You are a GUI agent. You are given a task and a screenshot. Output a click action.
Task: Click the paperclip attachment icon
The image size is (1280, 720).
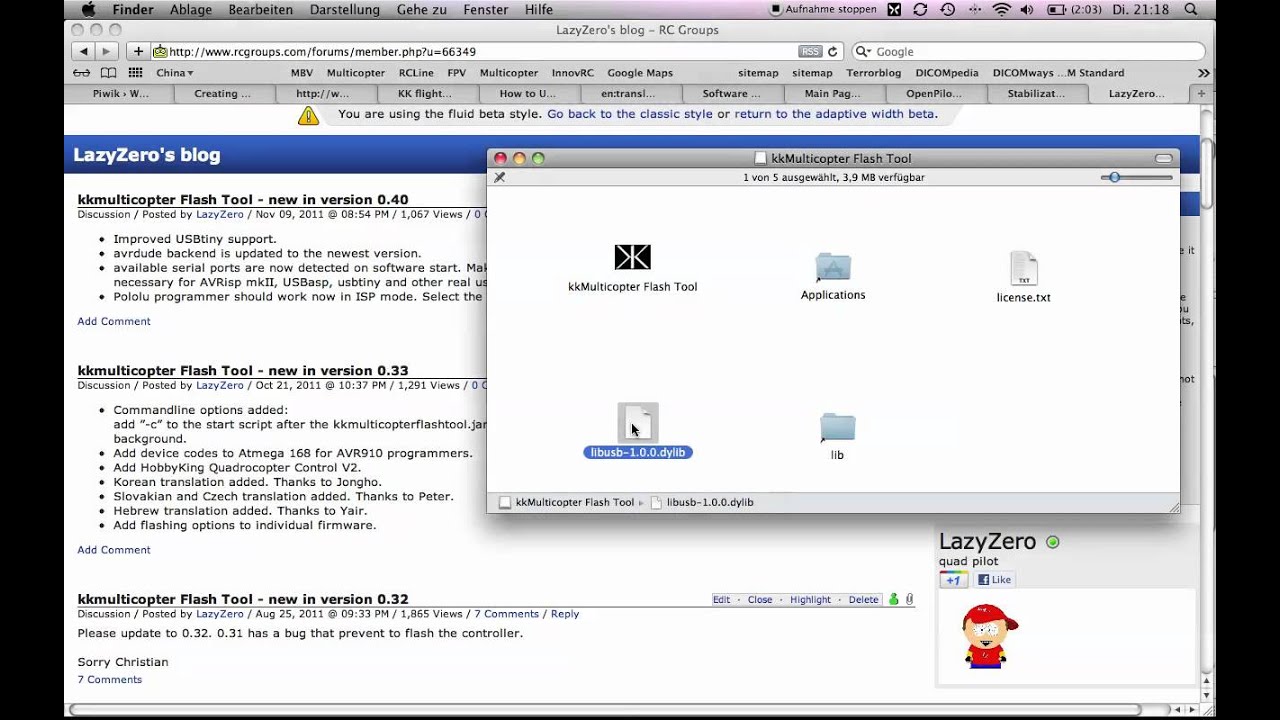coord(909,599)
